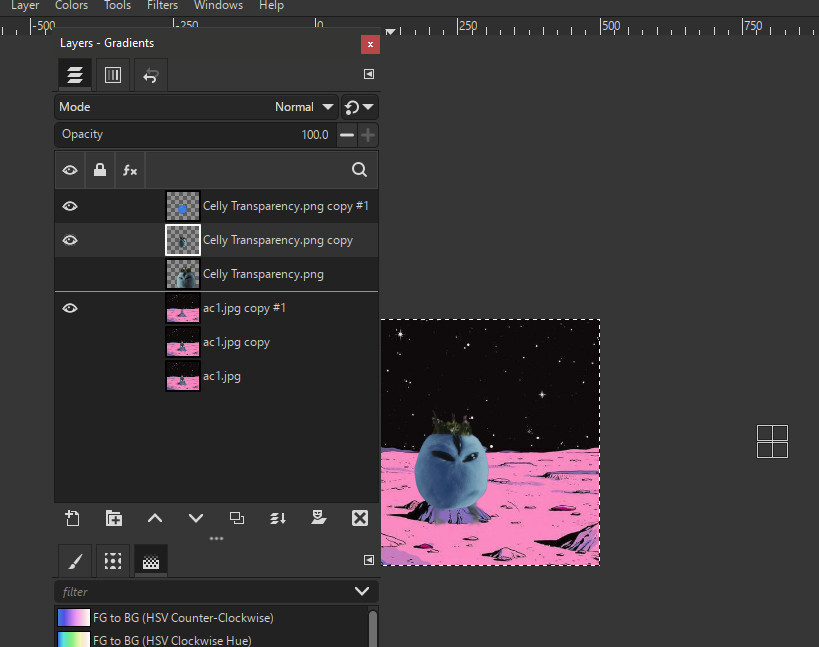Click the fx layer effects header icon

(130, 170)
